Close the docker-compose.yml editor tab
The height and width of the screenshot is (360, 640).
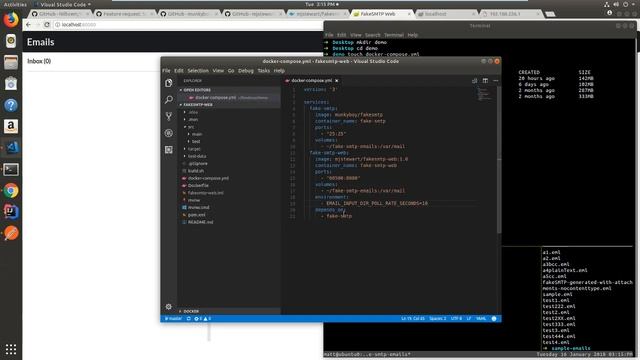336,80
